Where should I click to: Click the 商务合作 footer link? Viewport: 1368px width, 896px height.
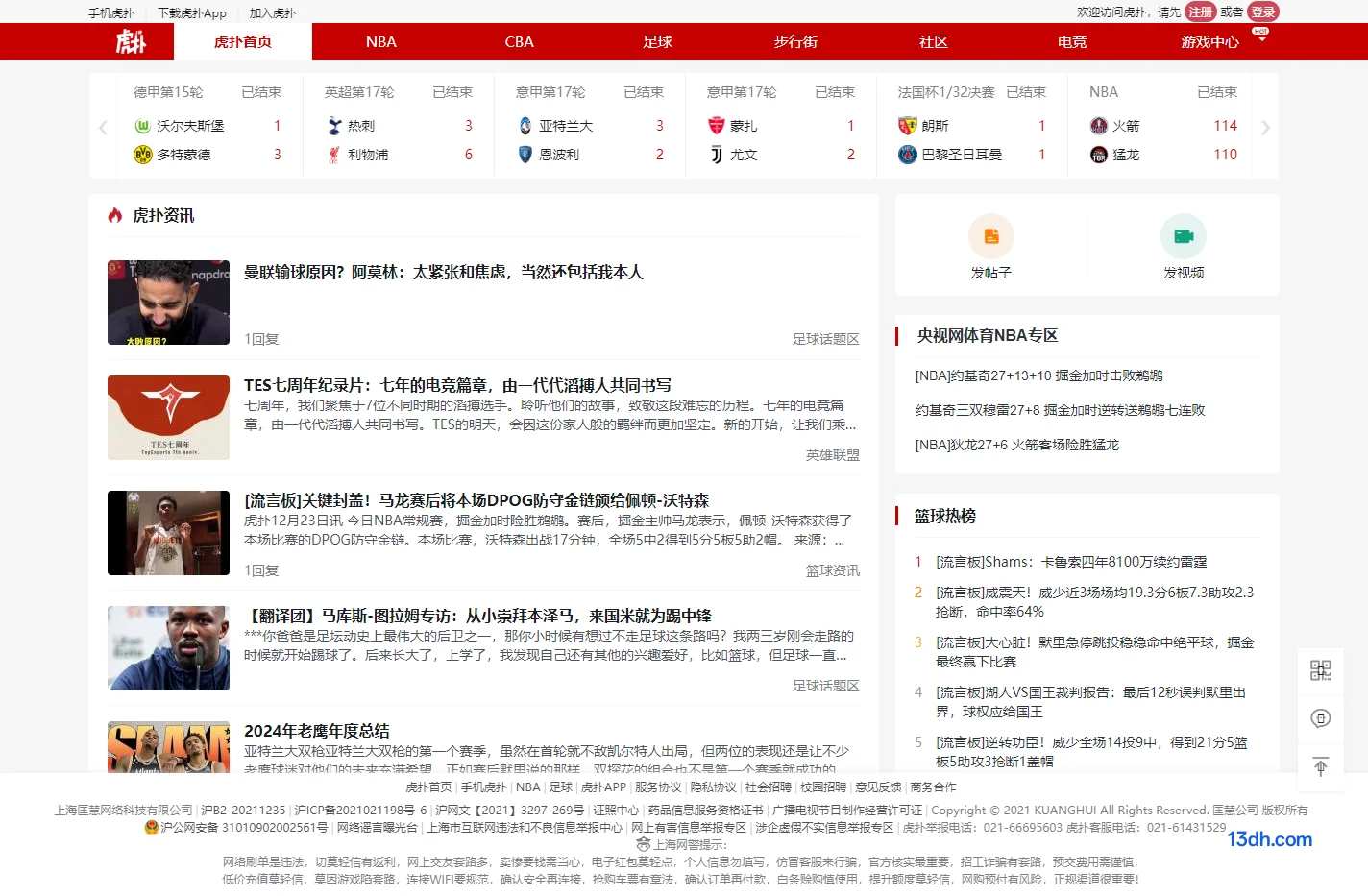(934, 787)
